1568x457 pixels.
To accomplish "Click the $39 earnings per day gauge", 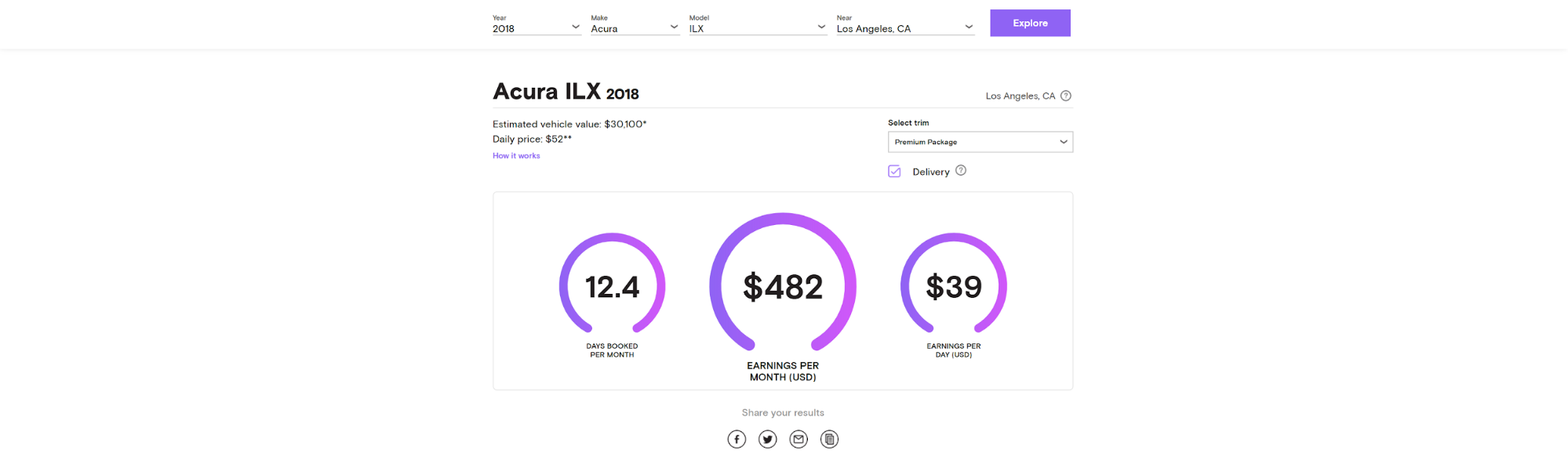I will 954,285.
